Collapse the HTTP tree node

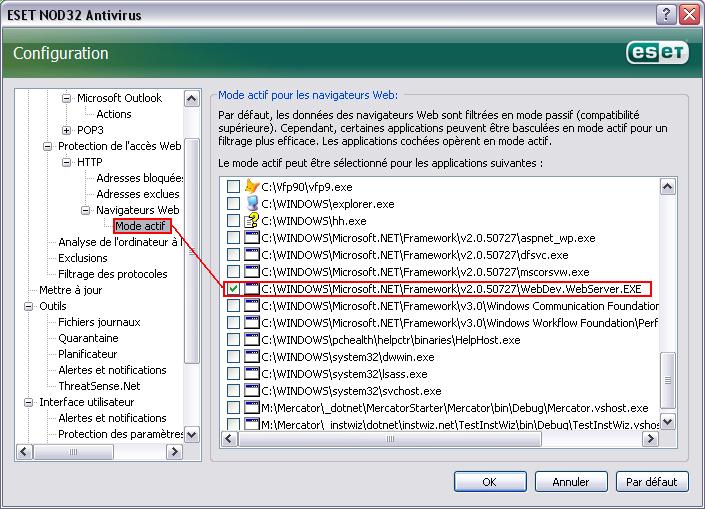coord(66,162)
